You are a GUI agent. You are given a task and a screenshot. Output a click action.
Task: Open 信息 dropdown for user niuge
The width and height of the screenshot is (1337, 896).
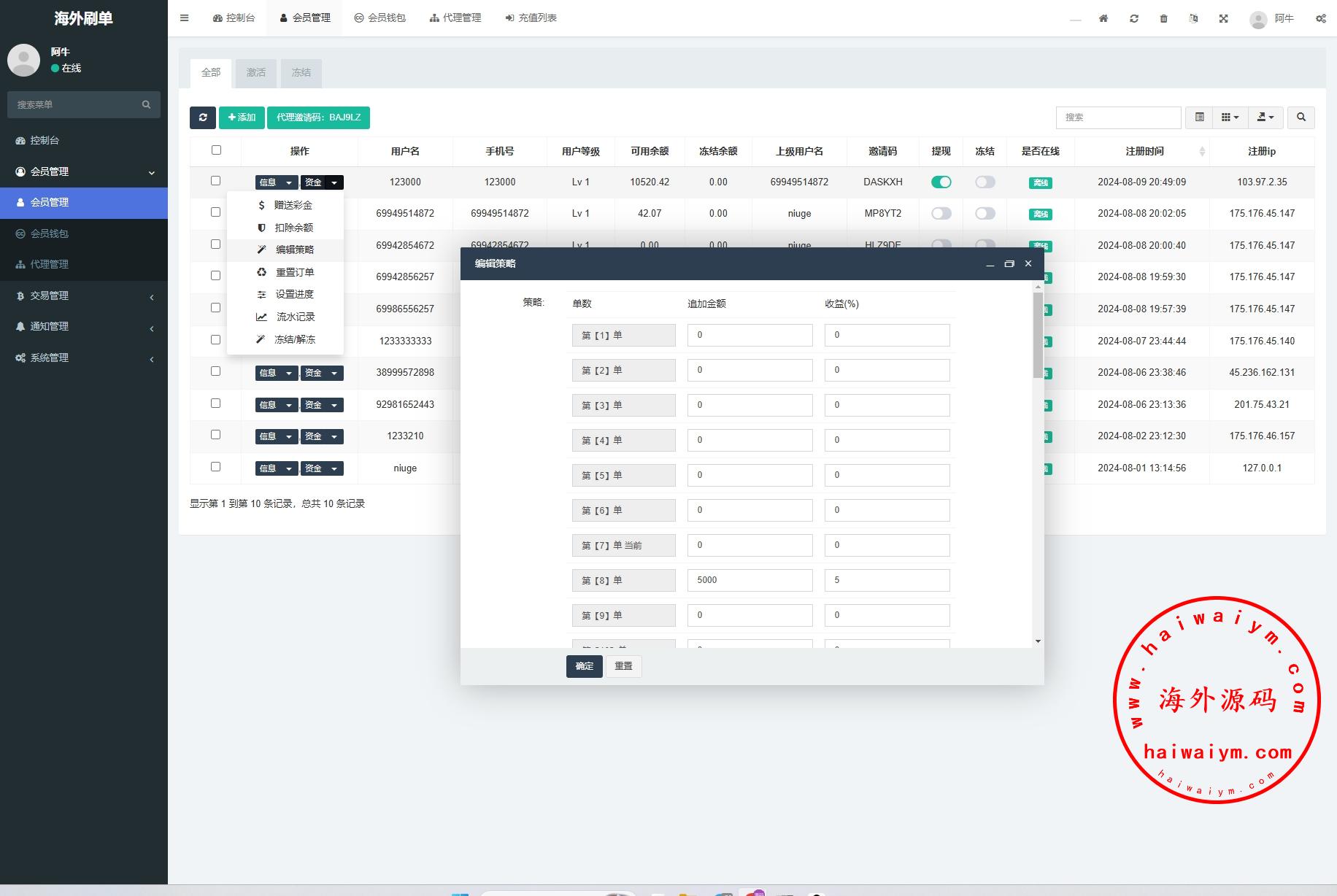tap(276, 468)
